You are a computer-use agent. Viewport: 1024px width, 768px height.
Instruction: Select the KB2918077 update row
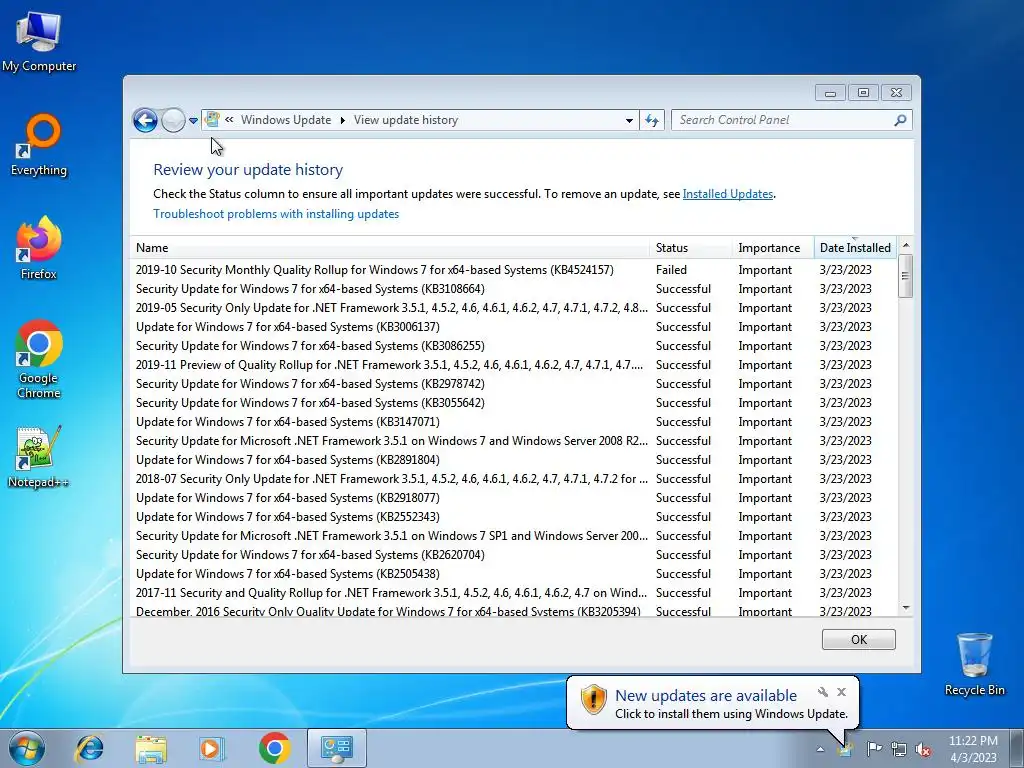pyautogui.click(x=514, y=498)
